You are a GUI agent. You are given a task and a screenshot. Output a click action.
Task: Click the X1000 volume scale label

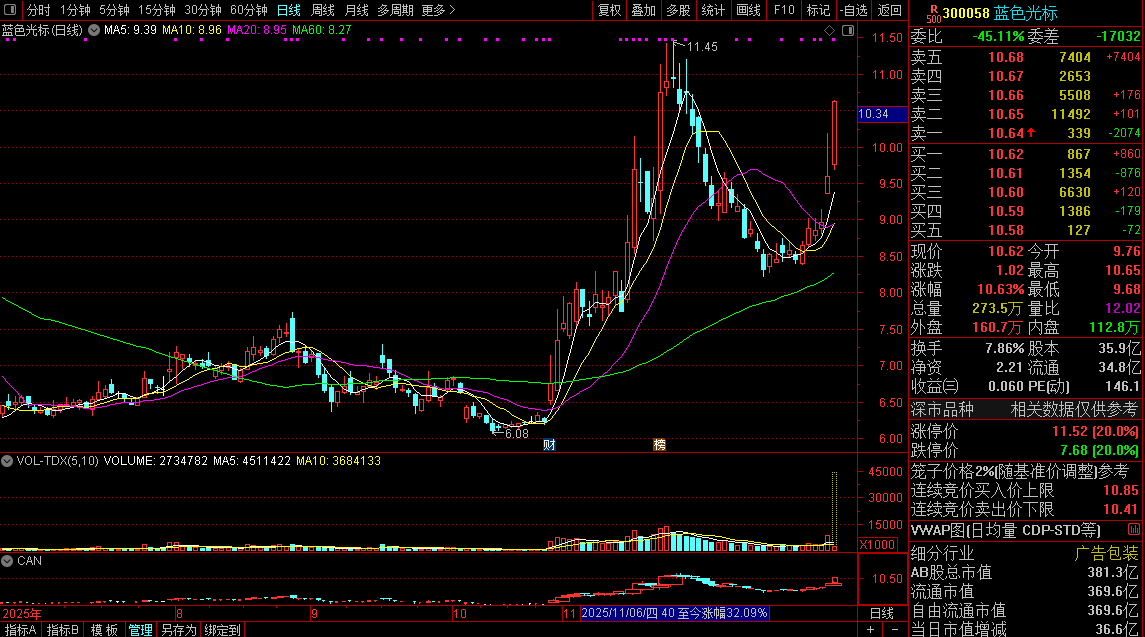(878, 544)
